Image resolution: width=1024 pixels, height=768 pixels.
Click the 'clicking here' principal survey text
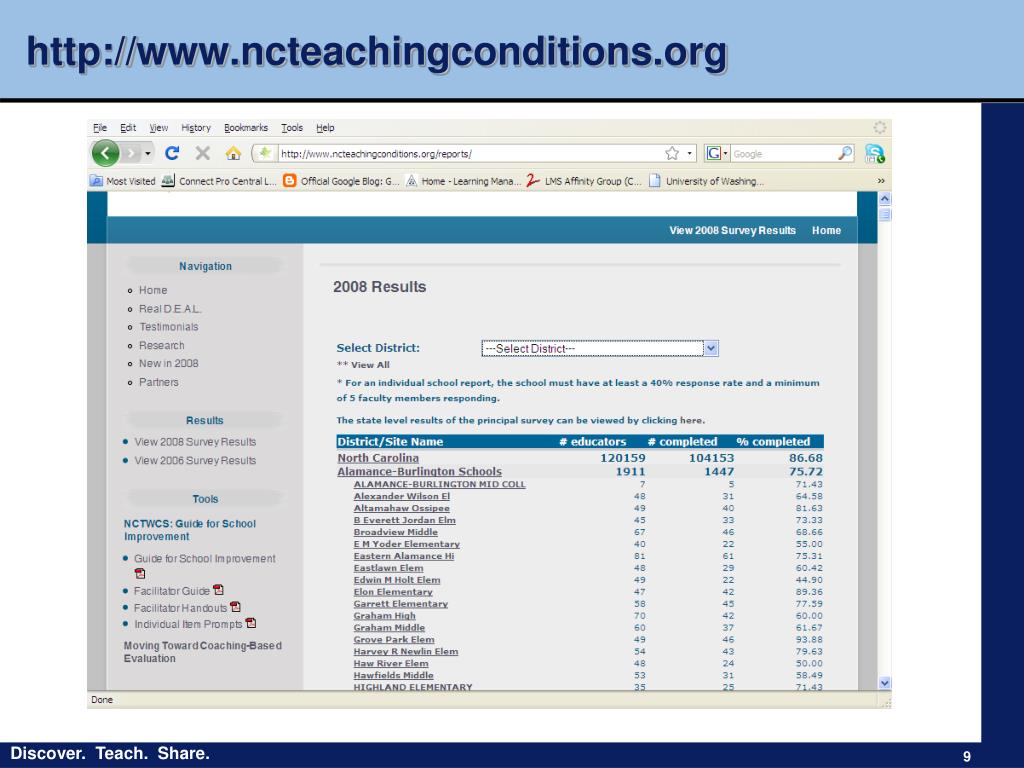[673, 421]
